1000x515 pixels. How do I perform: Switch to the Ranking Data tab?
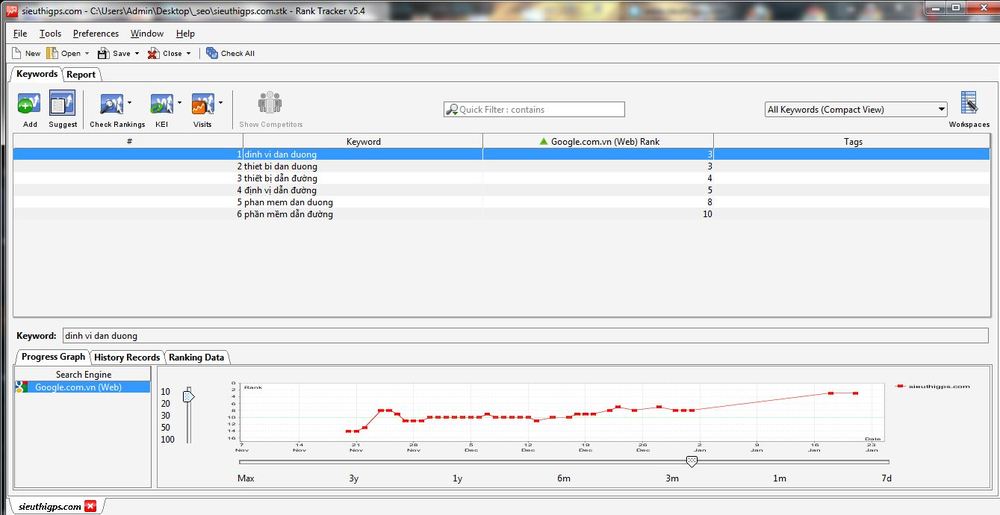coord(196,358)
